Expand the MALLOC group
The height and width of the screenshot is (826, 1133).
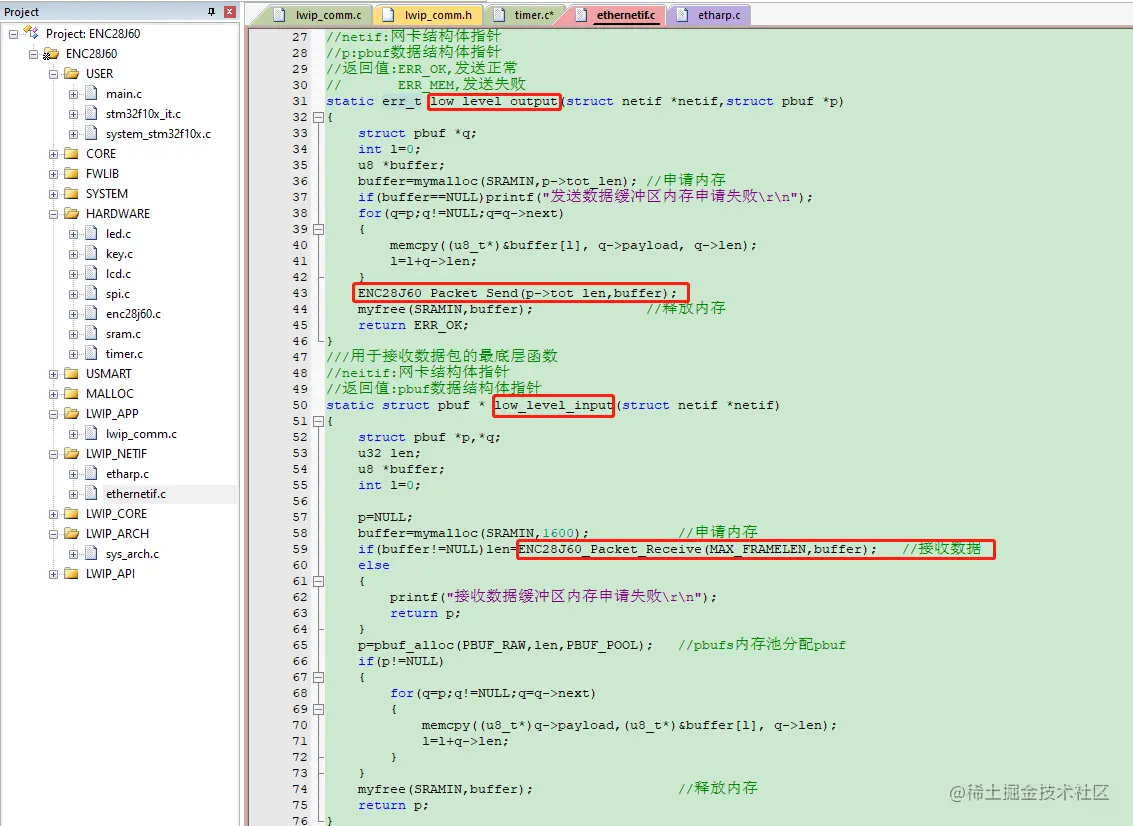click(53, 395)
